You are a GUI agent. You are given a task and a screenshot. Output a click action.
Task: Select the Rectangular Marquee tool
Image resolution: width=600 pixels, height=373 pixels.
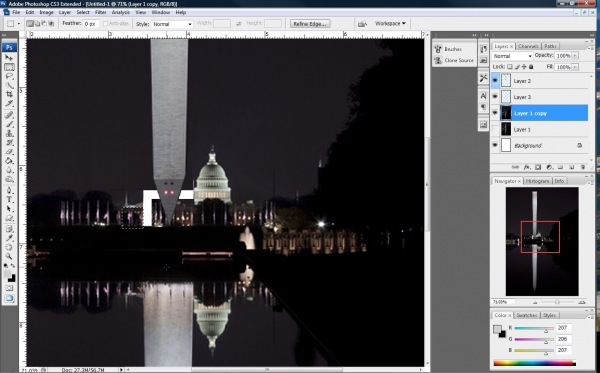pyautogui.click(x=9, y=67)
